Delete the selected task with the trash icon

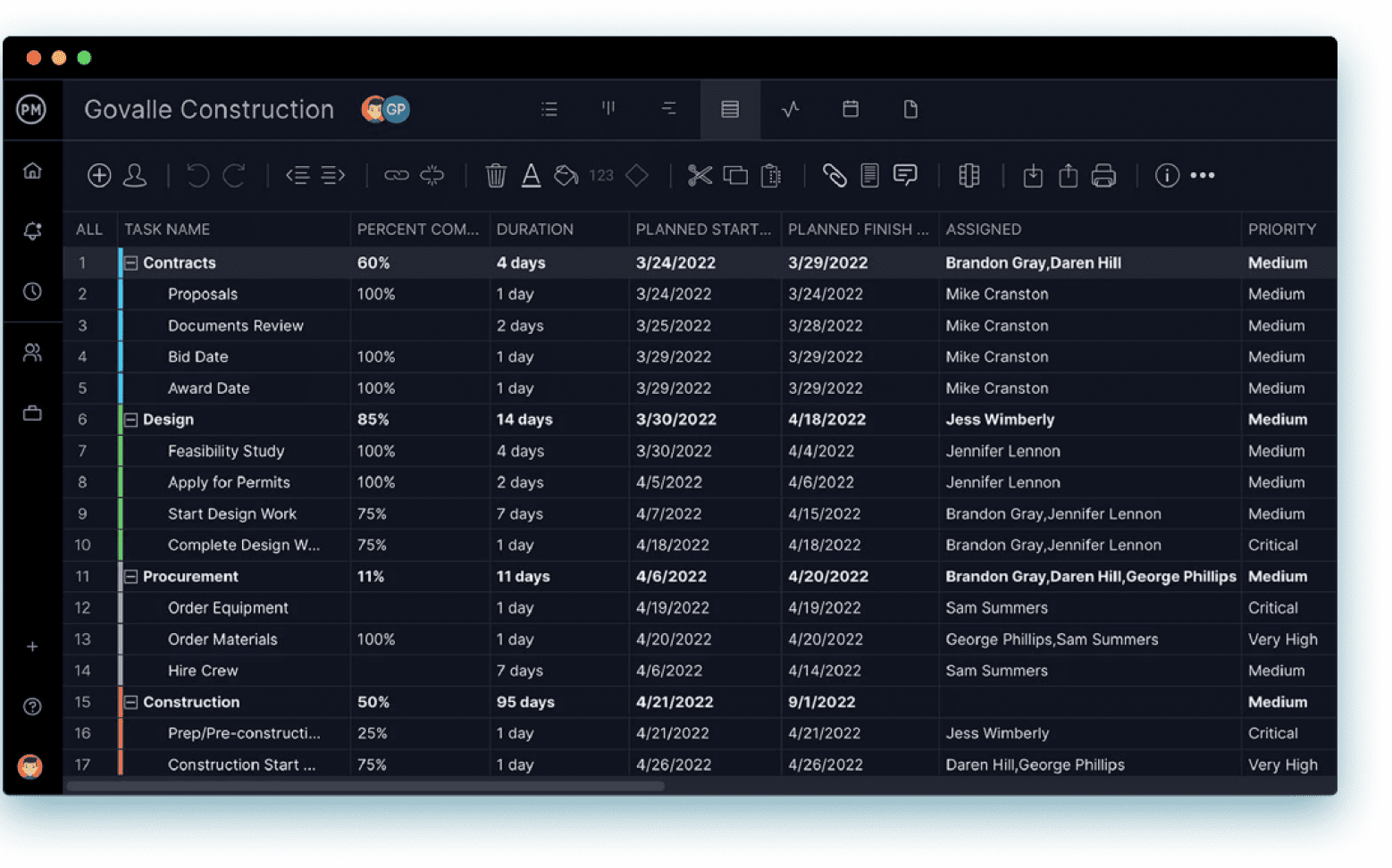point(496,175)
